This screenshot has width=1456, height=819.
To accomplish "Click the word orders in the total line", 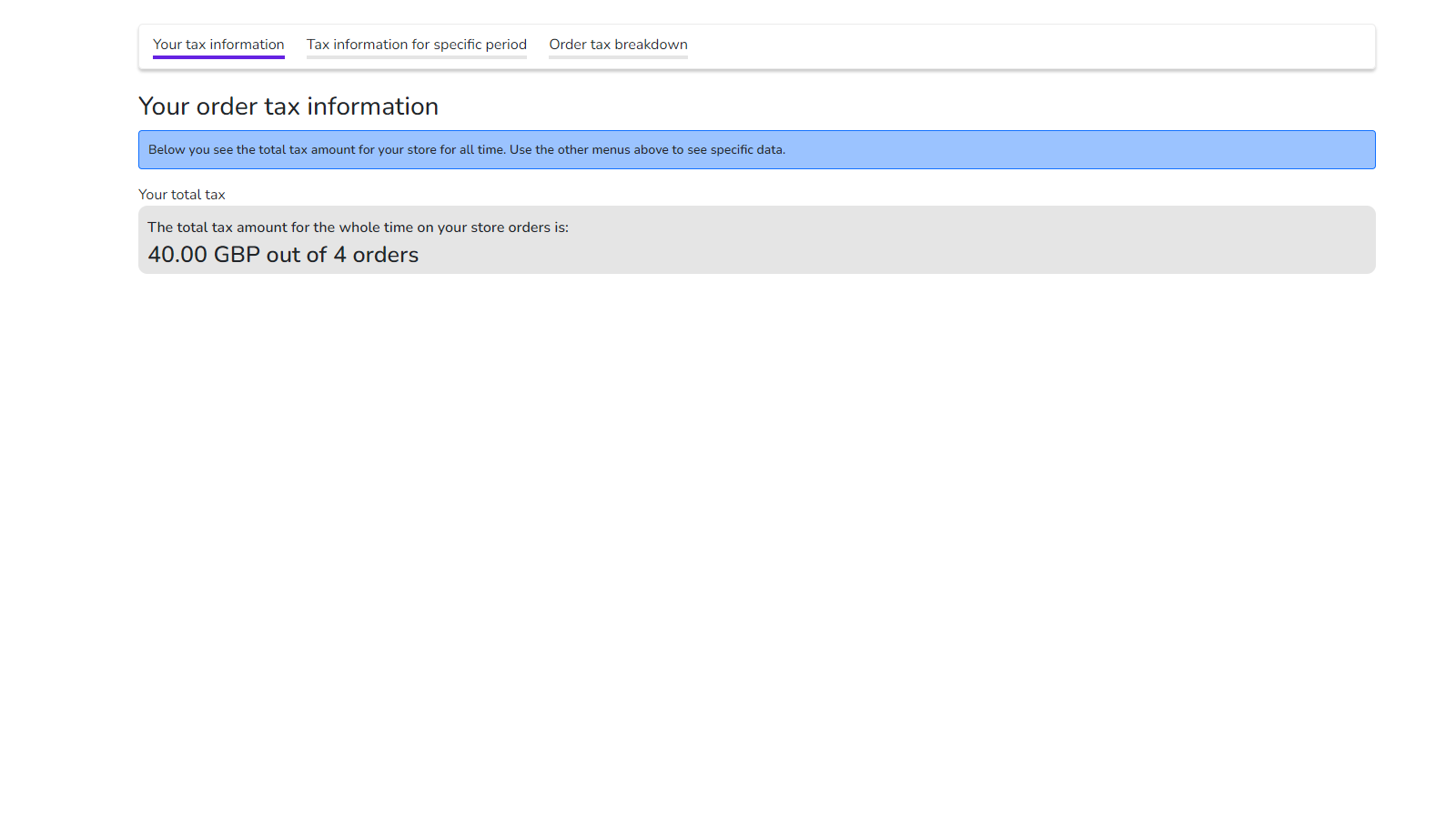I will [386, 255].
